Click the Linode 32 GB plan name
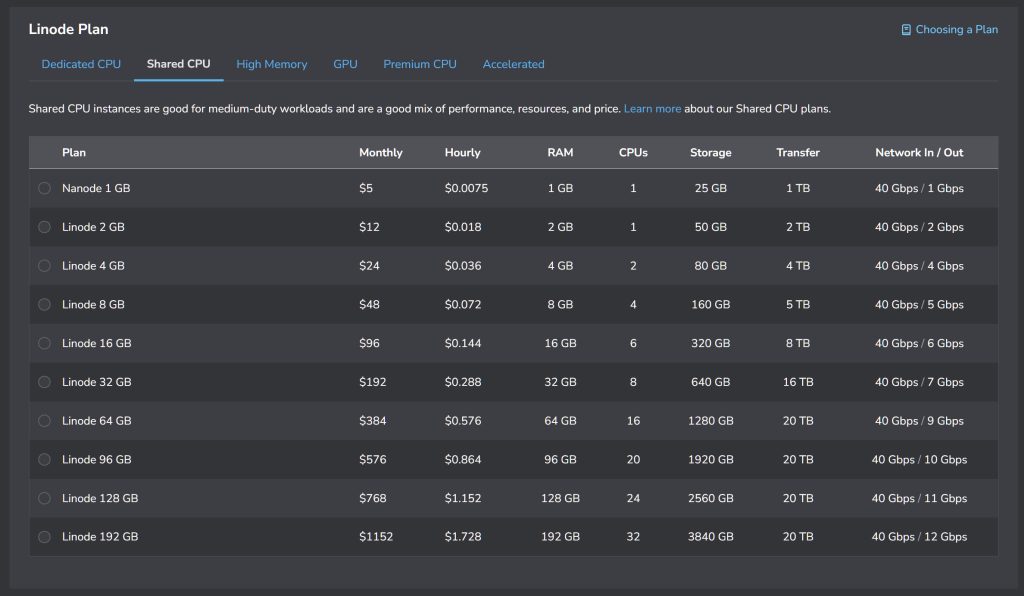 97,382
